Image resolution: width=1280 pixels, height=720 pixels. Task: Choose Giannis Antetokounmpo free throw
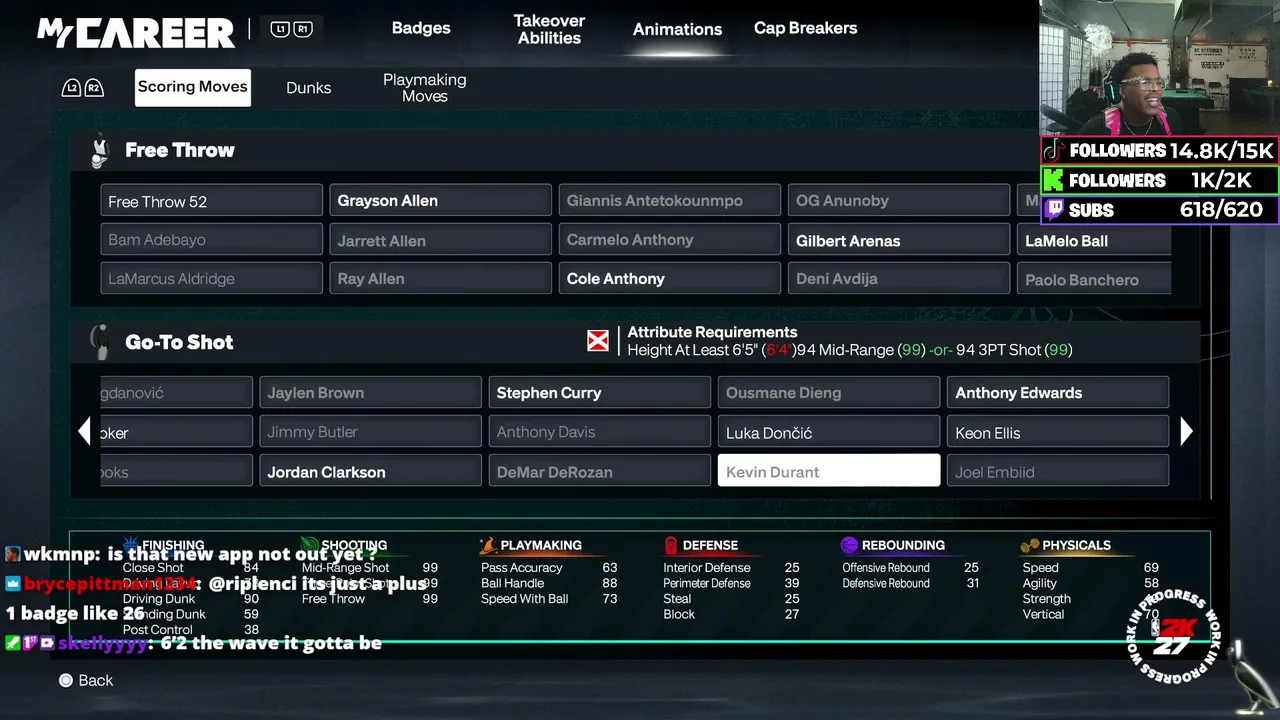[x=669, y=200]
